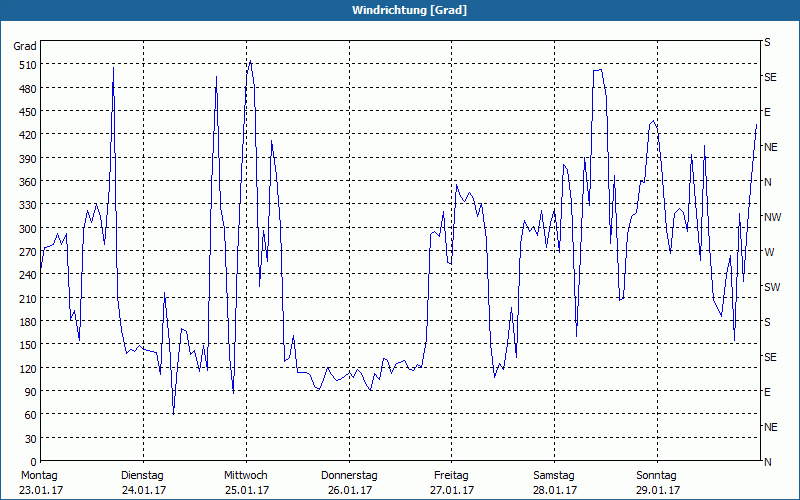Screen dimensions: 800x500
Task: Click the Freitag day label
Action: (451, 476)
